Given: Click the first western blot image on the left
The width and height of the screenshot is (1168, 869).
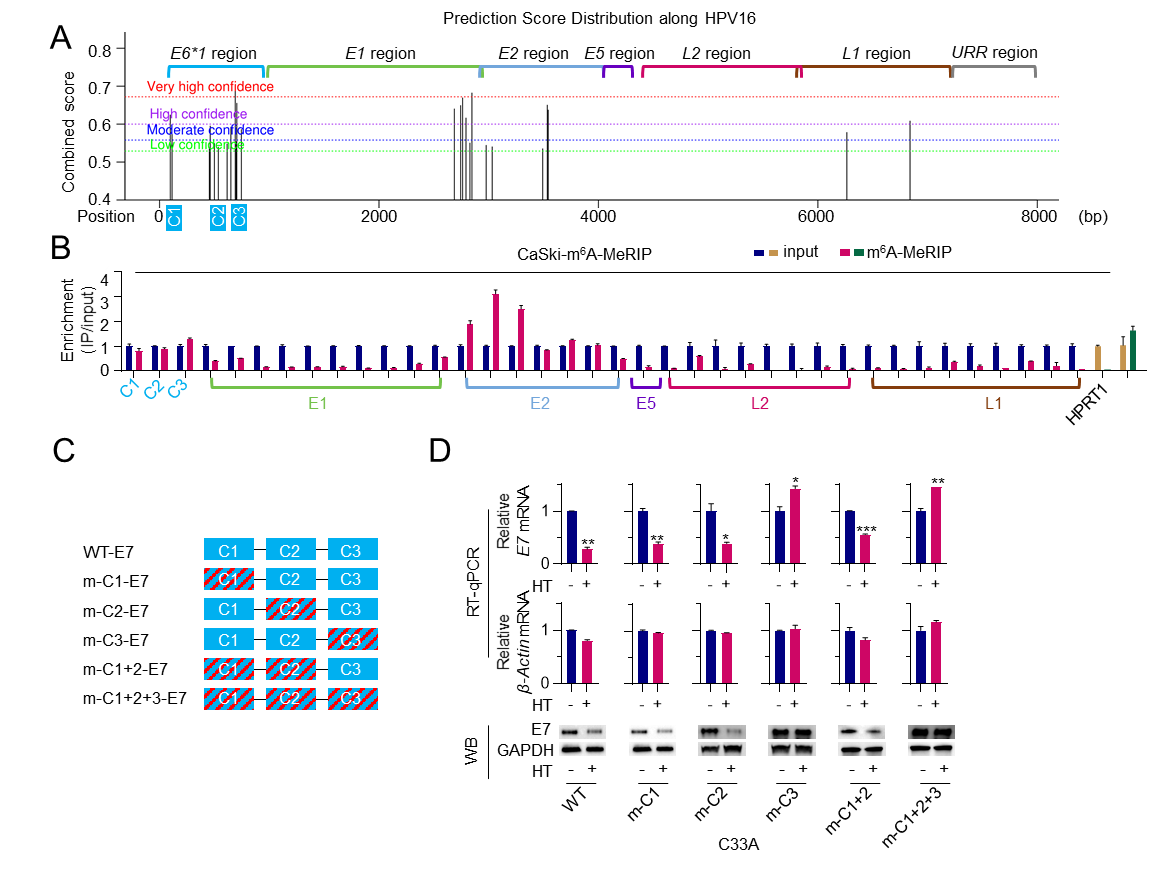Looking at the screenshot, I should tap(582, 740).
